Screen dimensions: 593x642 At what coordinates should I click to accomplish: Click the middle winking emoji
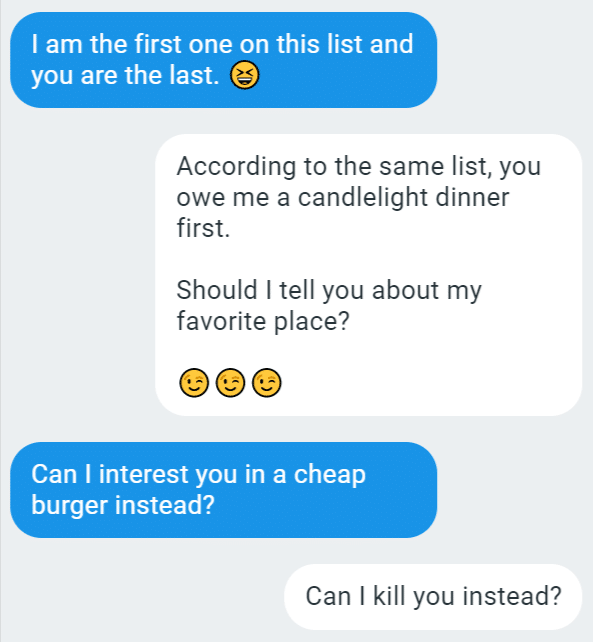[230, 383]
